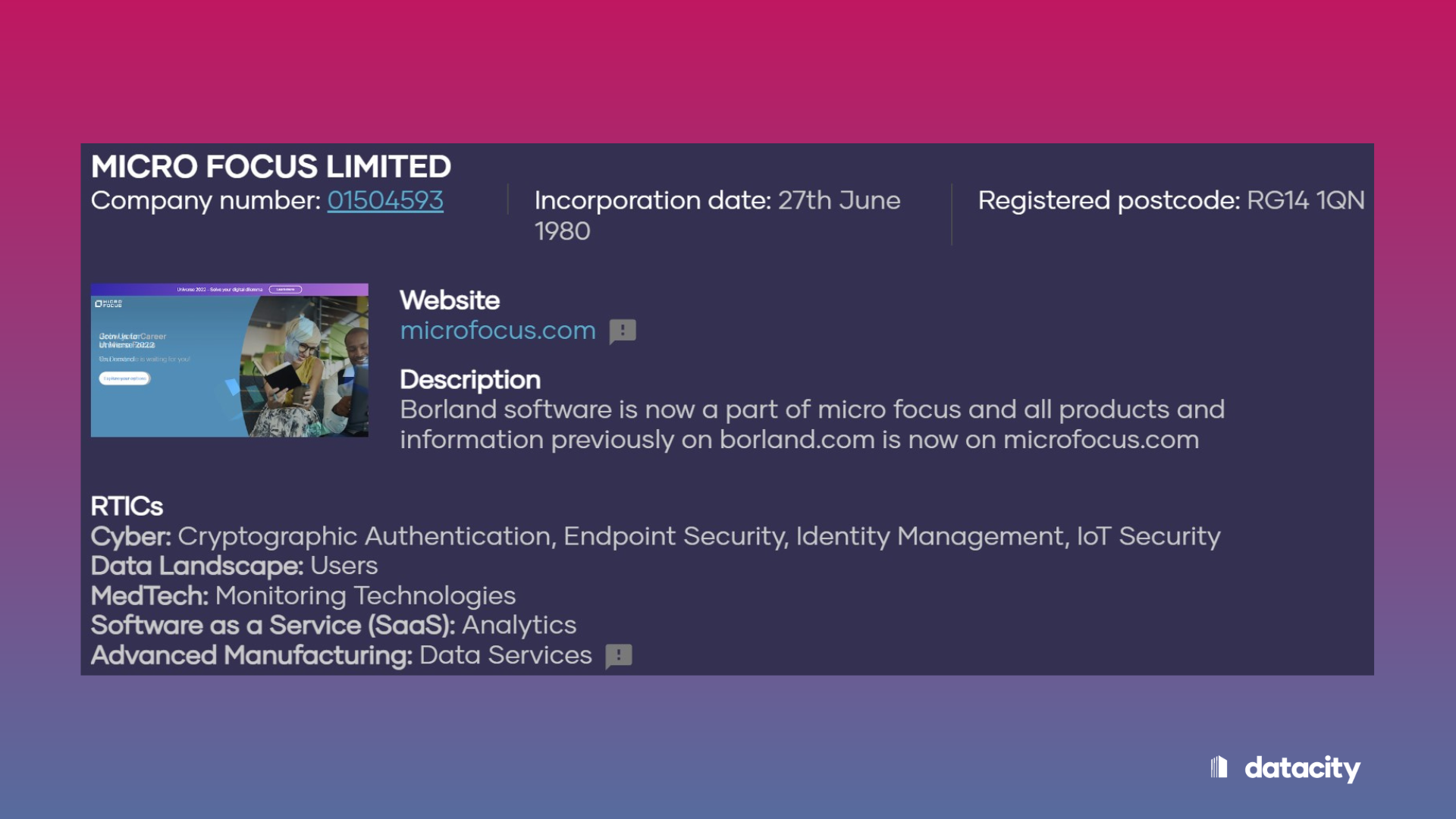Click the feedback icon beside microfocus.com
Image resolution: width=1456 pixels, height=819 pixels.
point(623,331)
